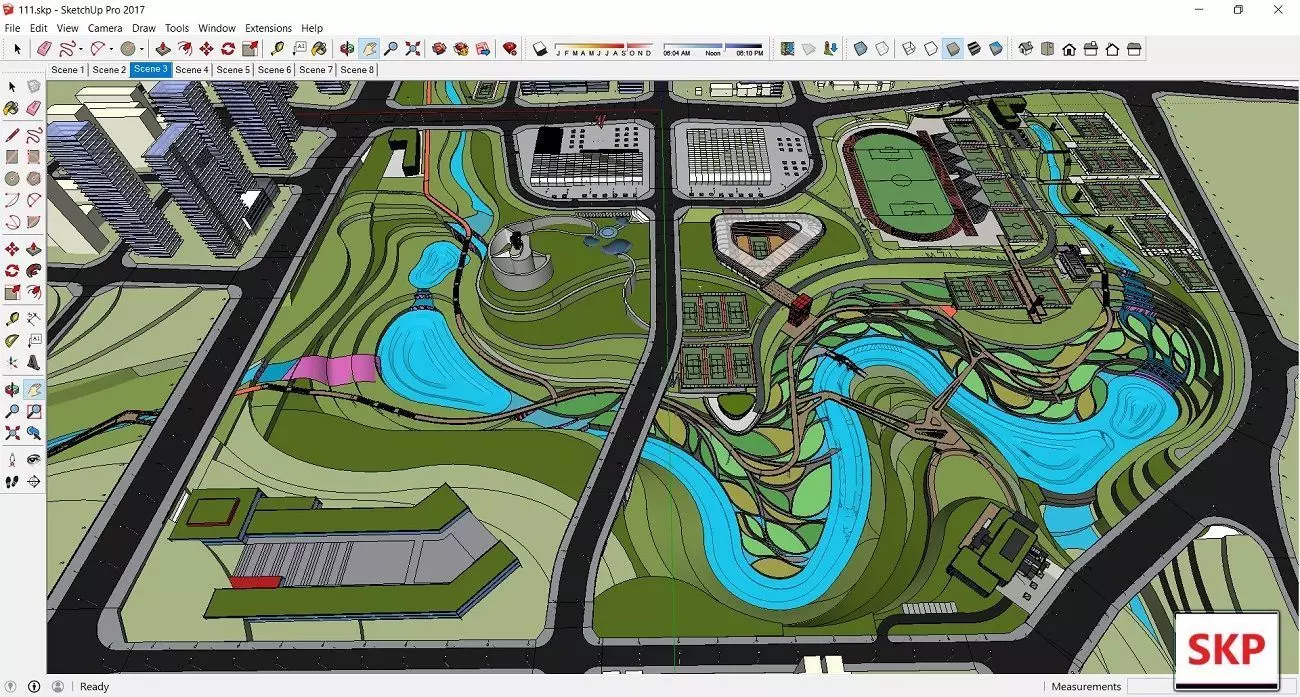The height and width of the screenshot is (697, 1300).
Task: Switch to the Scene 8 tab
Action: pos(357,70)
